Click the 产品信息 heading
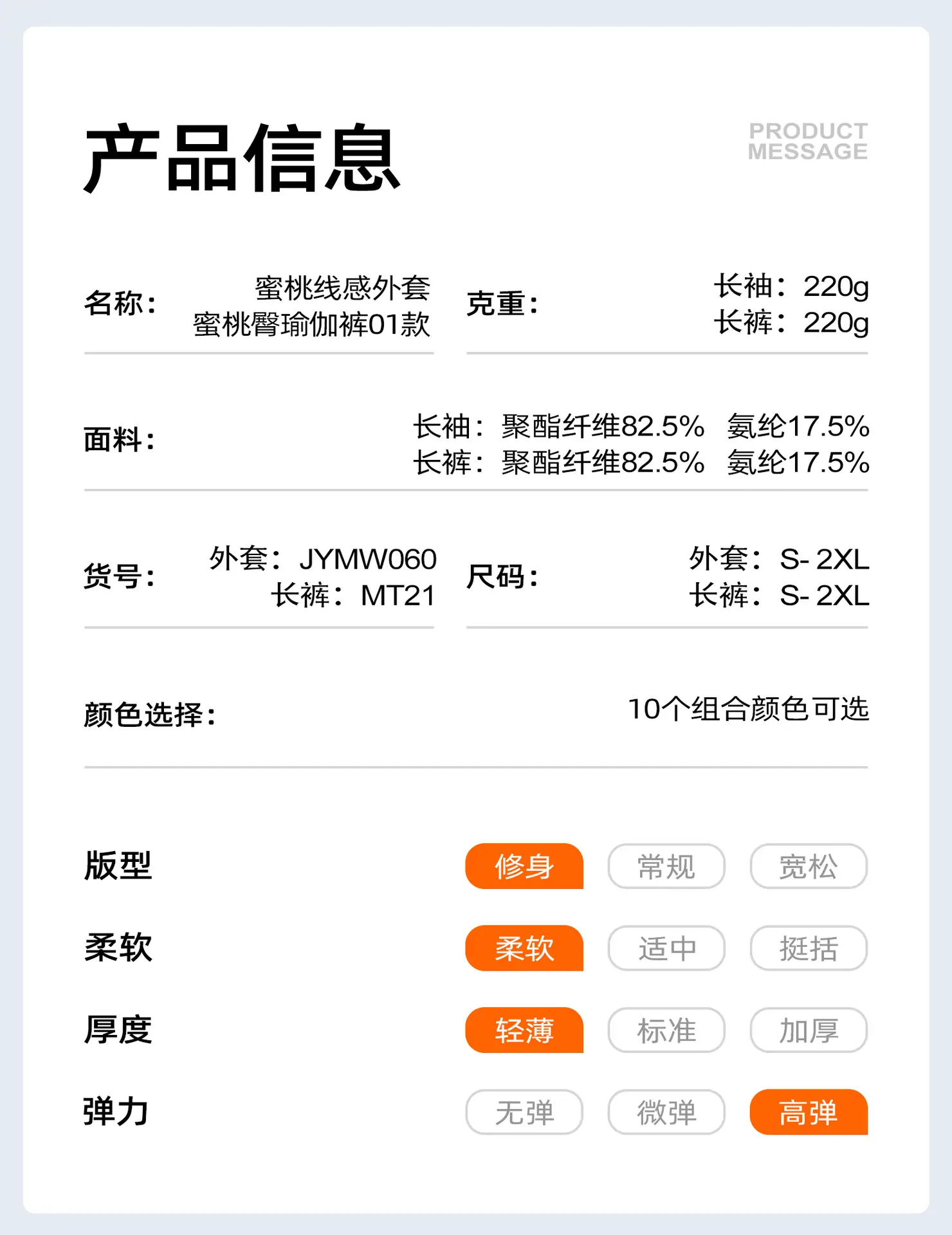Viewport: 952px width, 1235px height. [x=242, y=159]
